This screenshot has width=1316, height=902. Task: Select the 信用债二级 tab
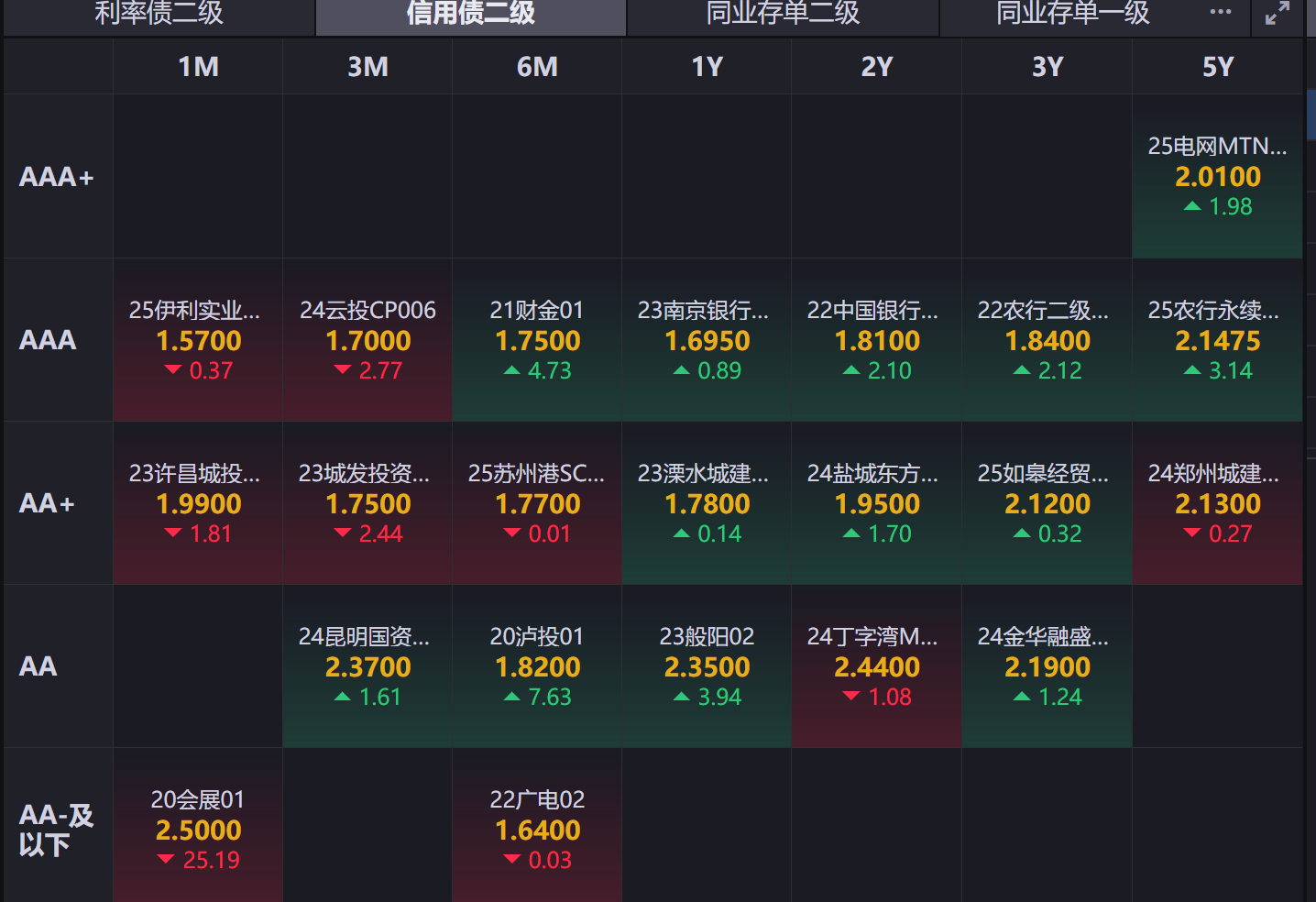[x=470, y=13]
